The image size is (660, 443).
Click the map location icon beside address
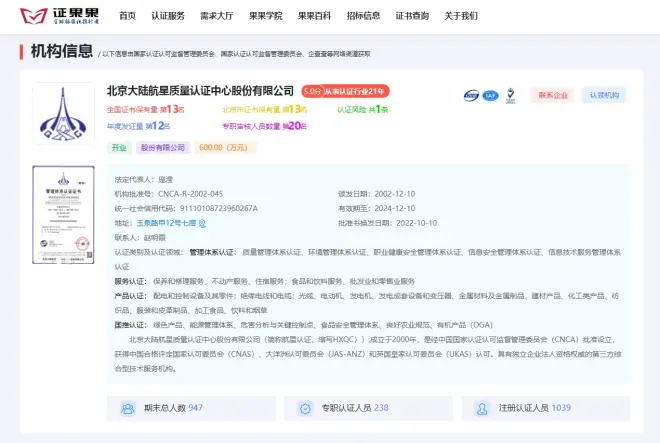click(x=202, y=223)
